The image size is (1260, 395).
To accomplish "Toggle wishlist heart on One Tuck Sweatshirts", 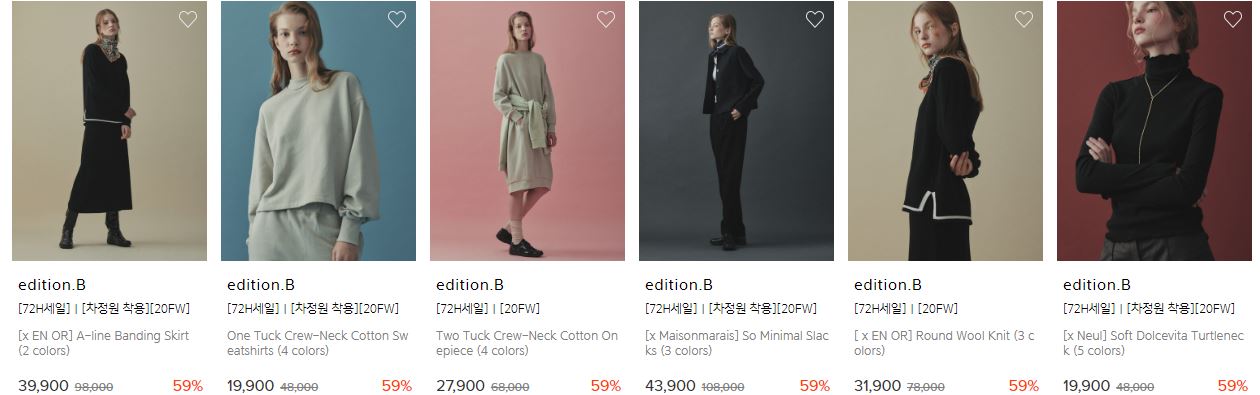I will click(397, 19).
